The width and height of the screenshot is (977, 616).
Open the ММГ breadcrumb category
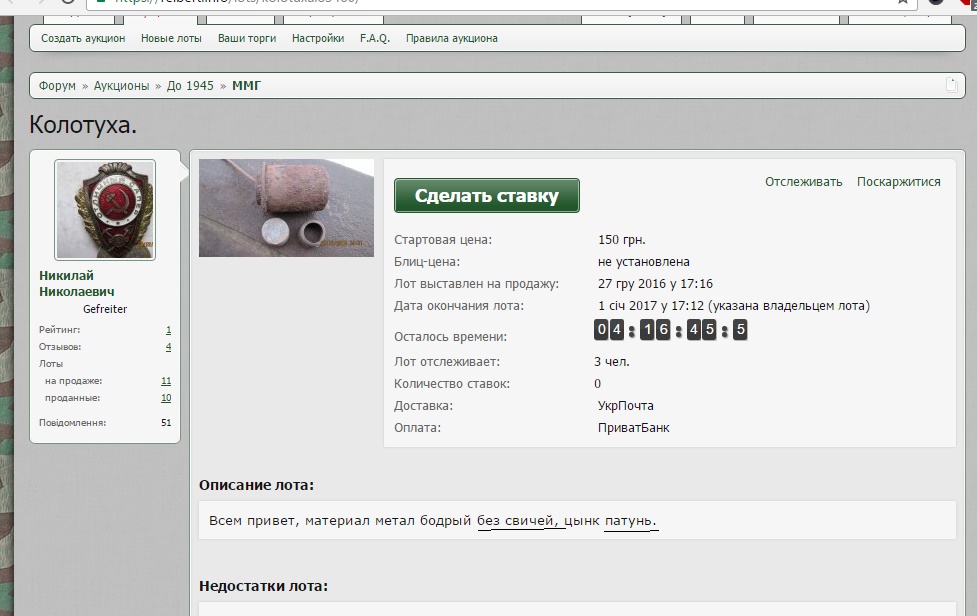[246, 86]
